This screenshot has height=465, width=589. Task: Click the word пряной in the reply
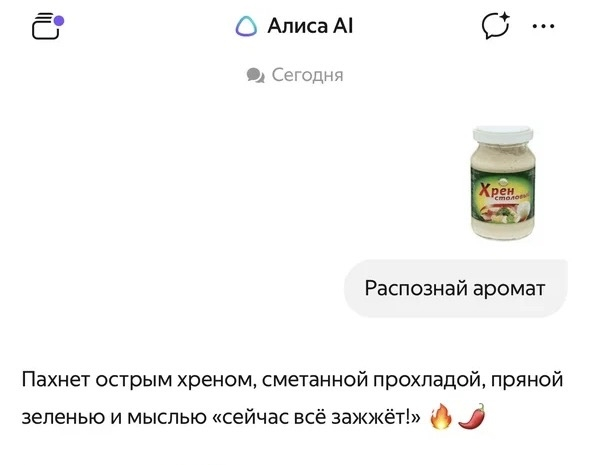tap(527, 380)
